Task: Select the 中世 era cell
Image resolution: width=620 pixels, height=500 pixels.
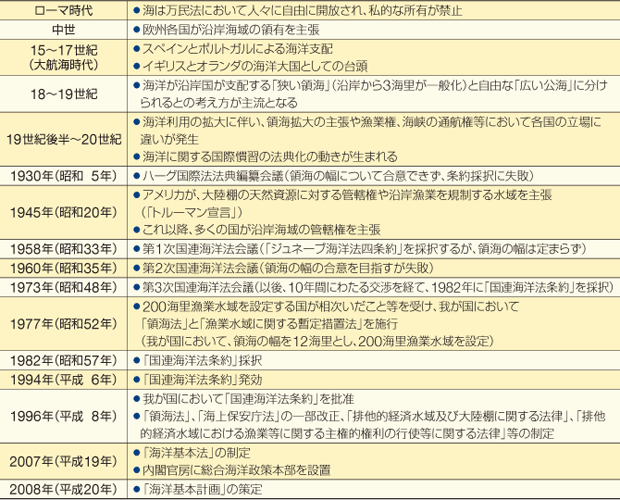Action: pos(65,29)
